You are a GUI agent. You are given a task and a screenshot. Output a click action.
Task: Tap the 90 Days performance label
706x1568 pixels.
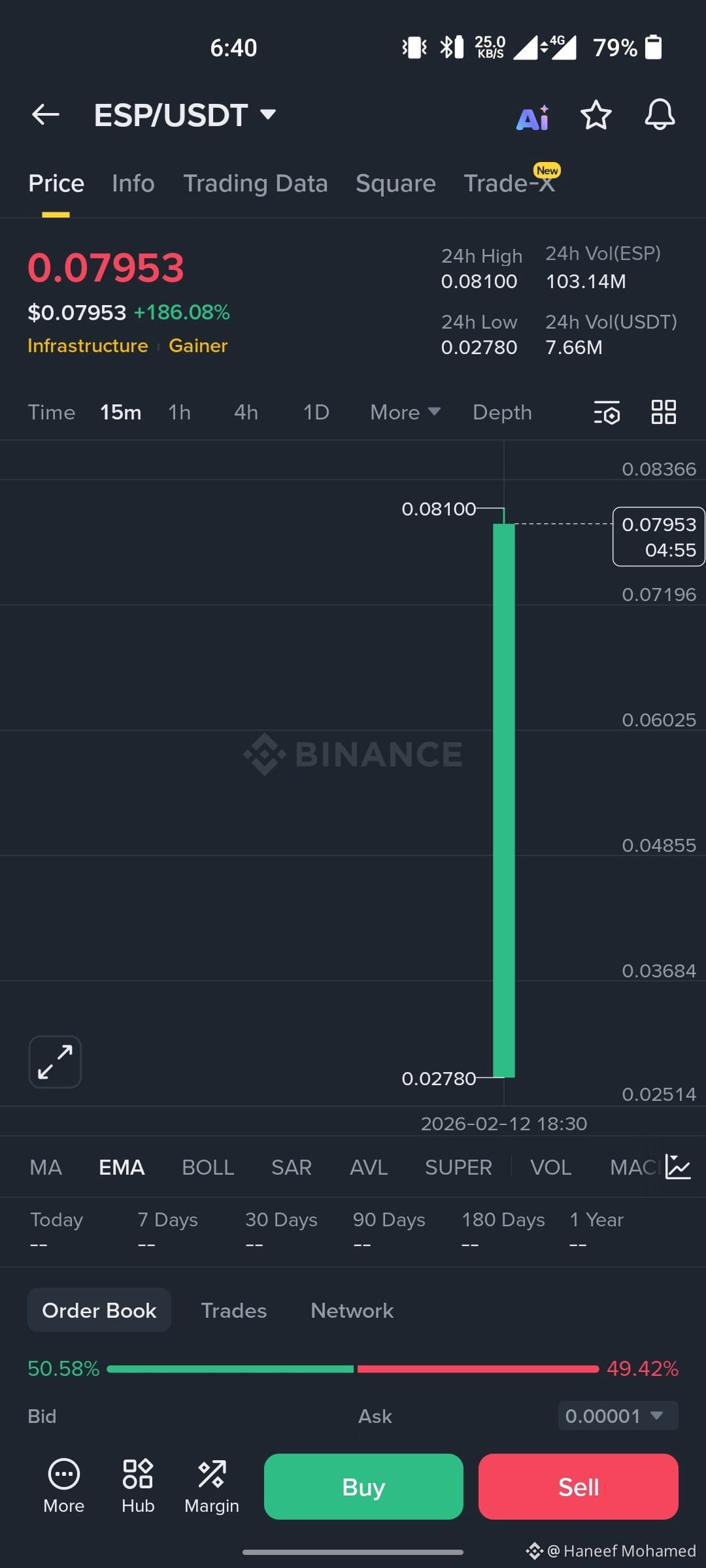click(389, 1220)
